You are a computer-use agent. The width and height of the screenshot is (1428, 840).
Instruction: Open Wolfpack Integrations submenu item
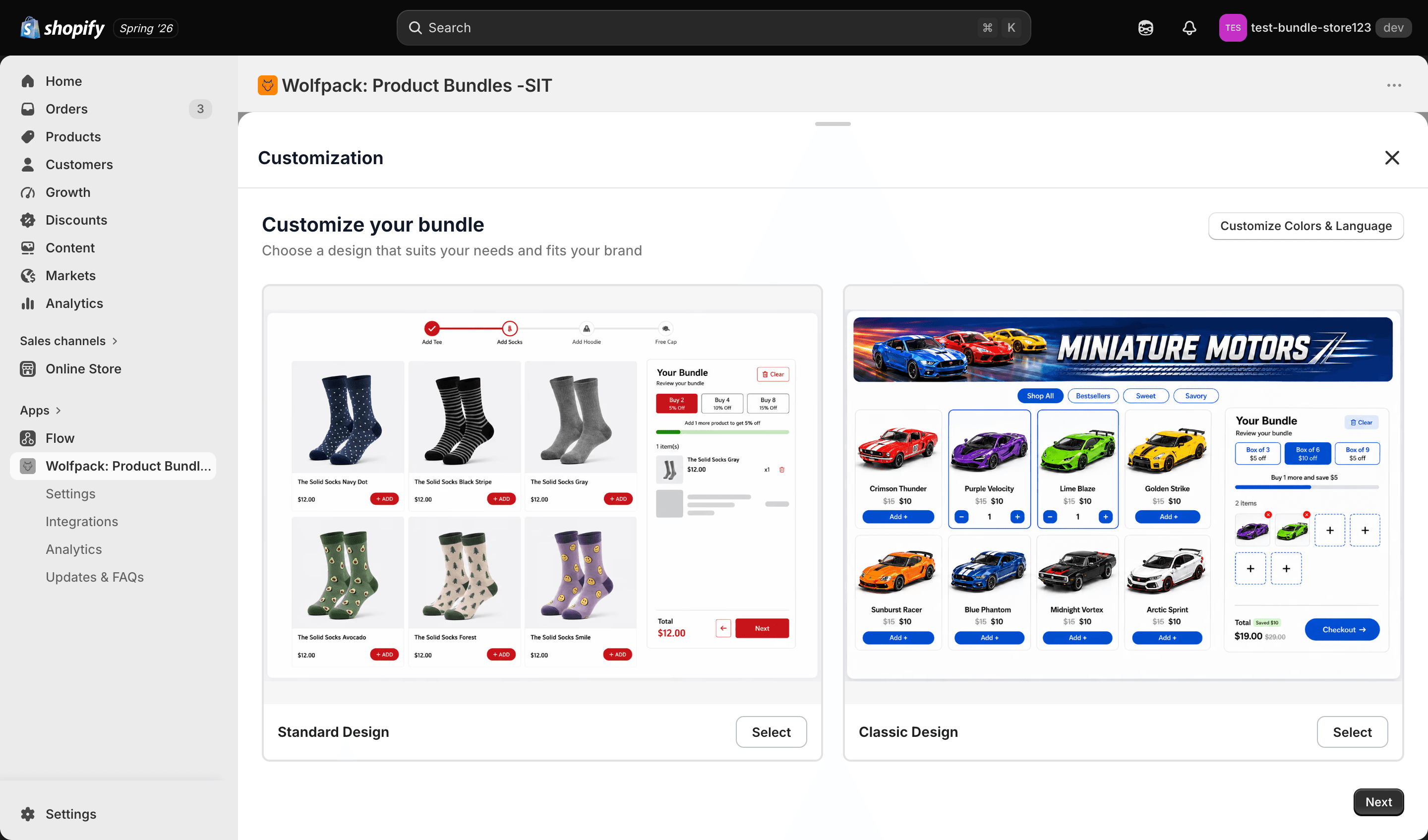pyautogui.click(x=82, y=522)
